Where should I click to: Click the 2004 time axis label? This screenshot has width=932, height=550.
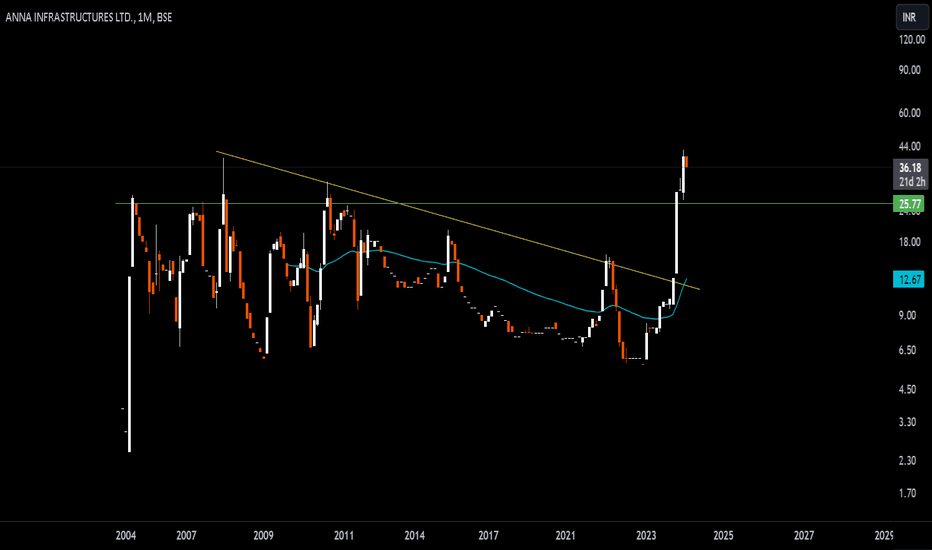[x=125, y=535]
